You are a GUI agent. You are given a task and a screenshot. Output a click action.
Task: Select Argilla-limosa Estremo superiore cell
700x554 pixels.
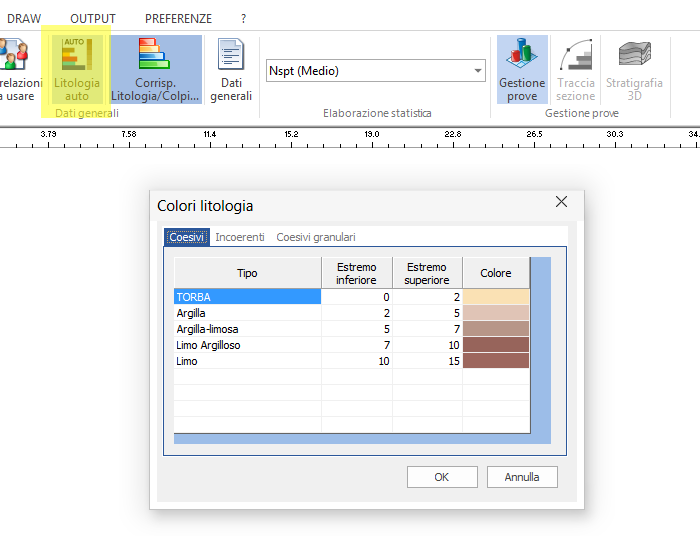427,329
